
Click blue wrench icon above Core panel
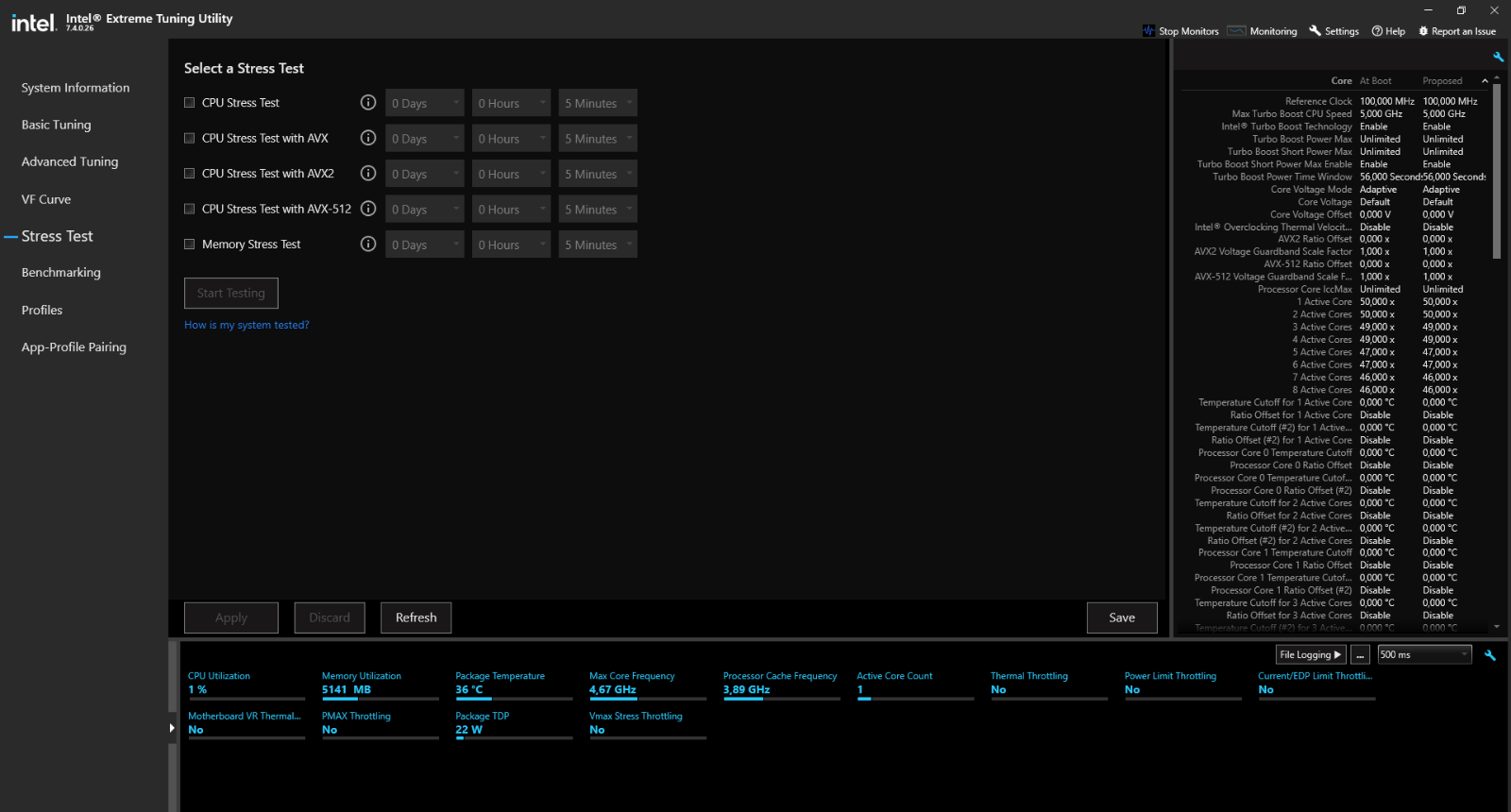1498,57
